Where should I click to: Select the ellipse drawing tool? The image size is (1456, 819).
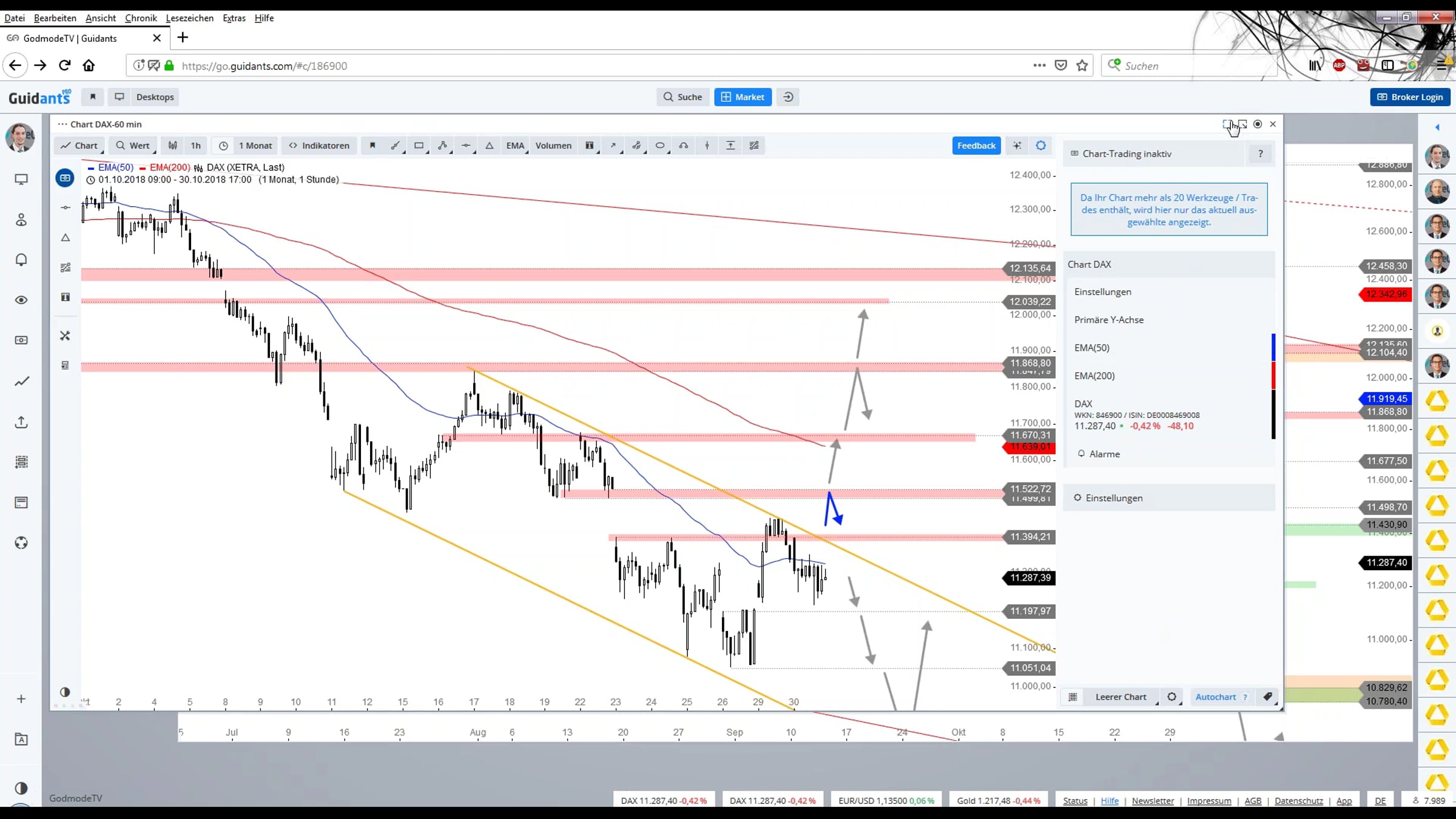(x=660, y=146)
